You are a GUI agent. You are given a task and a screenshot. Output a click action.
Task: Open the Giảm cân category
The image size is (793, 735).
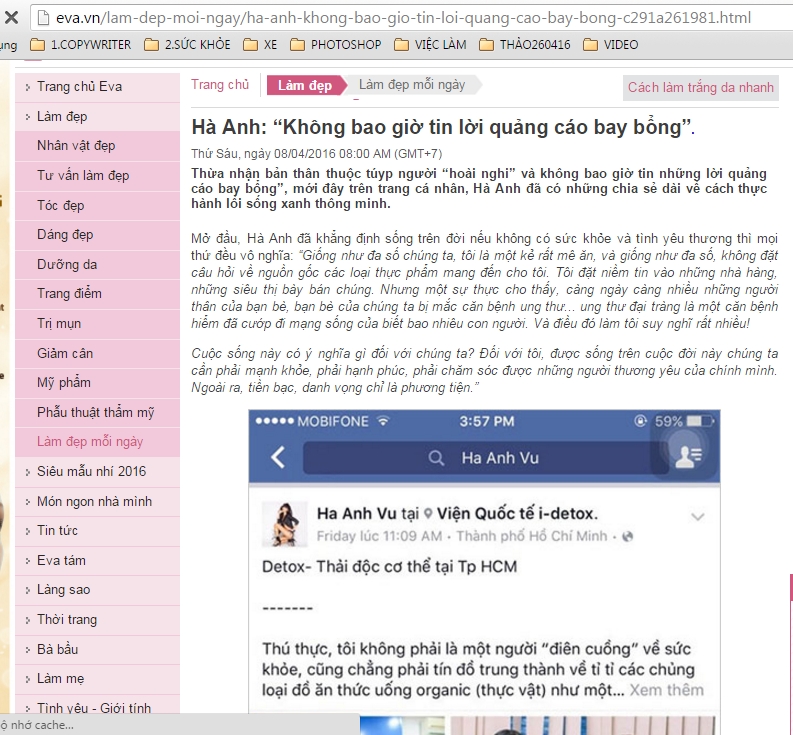[98, 353]
